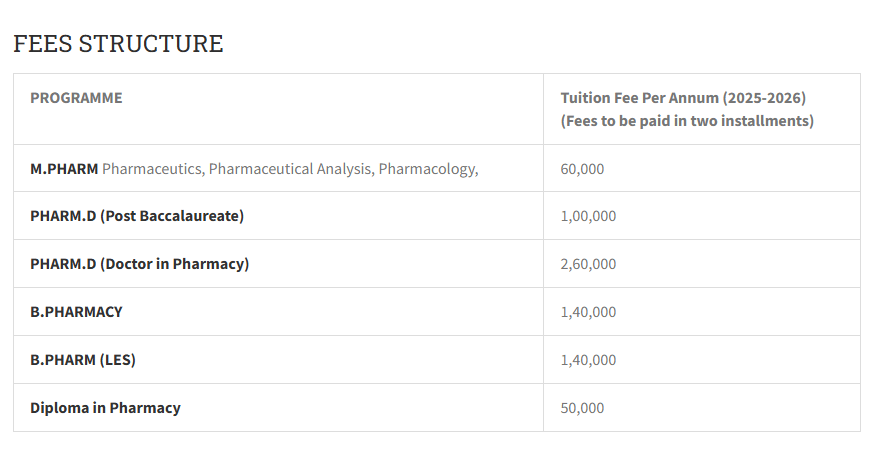Click the 1,00,000 fee value
This screenshot has width=887, height=450.
588,216
